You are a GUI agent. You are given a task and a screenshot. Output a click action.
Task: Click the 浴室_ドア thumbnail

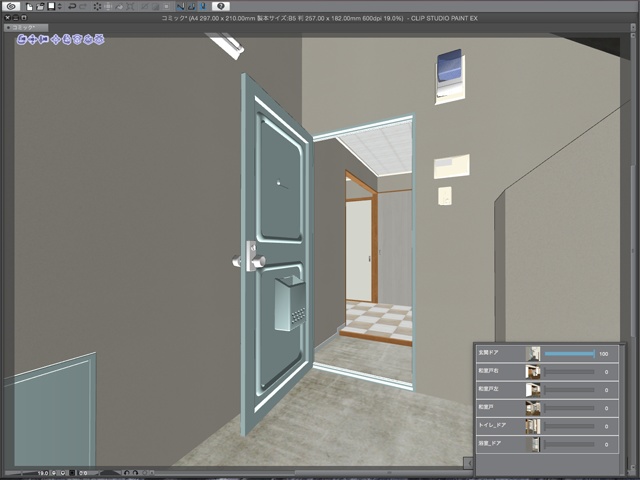(x=533, y=444)
